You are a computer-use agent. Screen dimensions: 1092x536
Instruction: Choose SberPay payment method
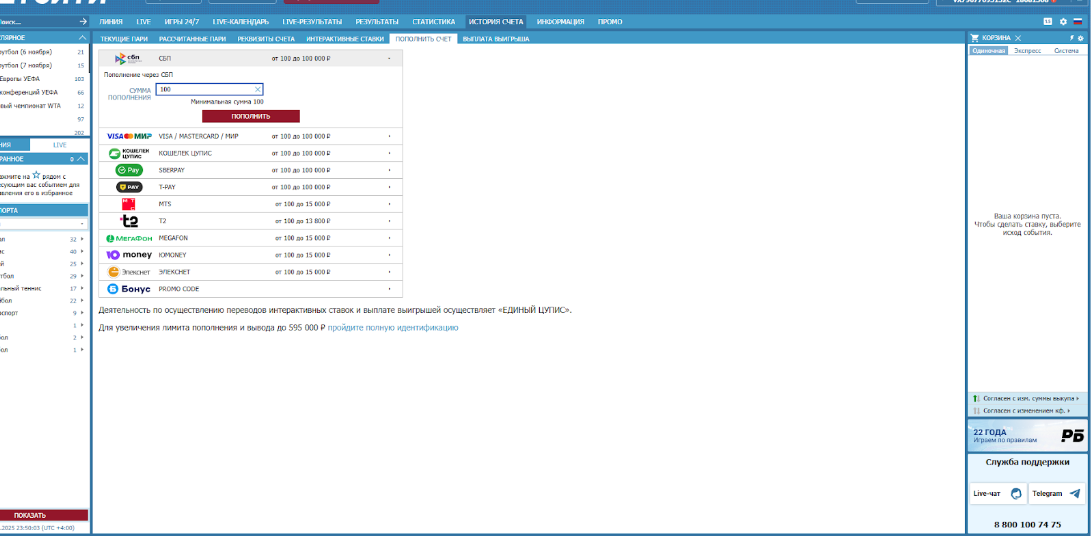click(x=250, y=170)
